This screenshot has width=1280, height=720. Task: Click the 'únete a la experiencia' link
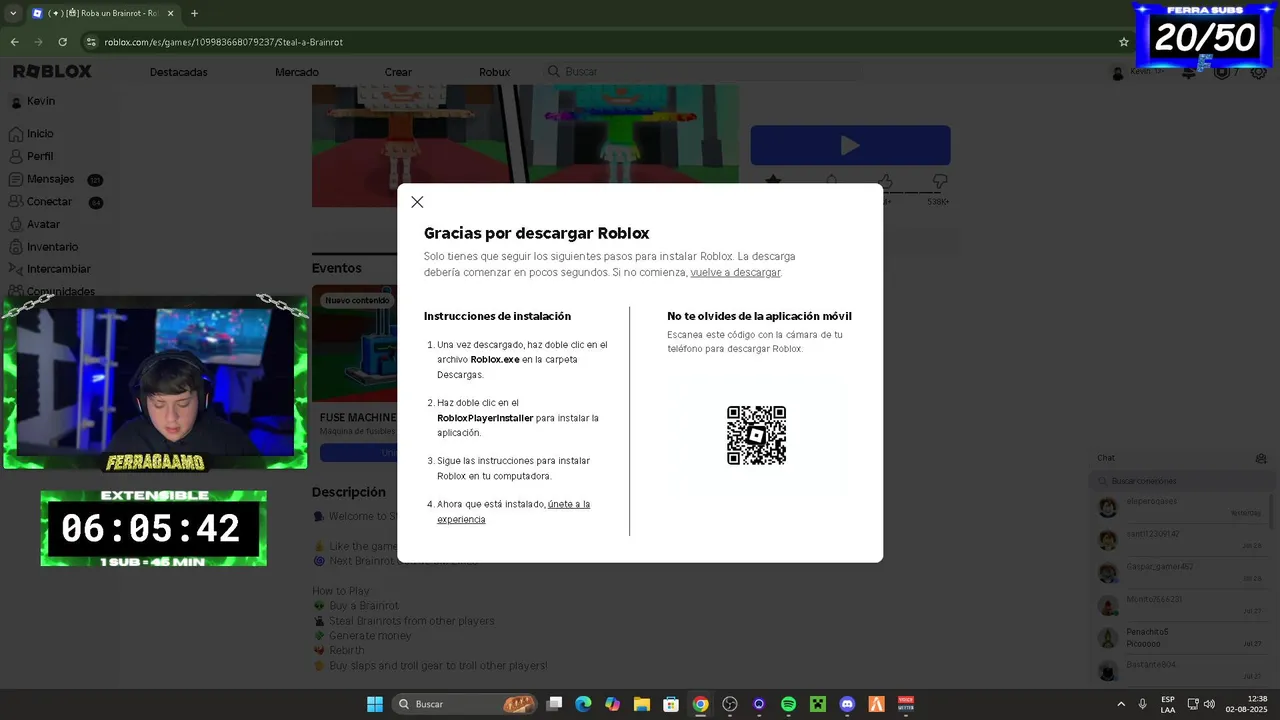pyautogui.click(x=513, y=512)
